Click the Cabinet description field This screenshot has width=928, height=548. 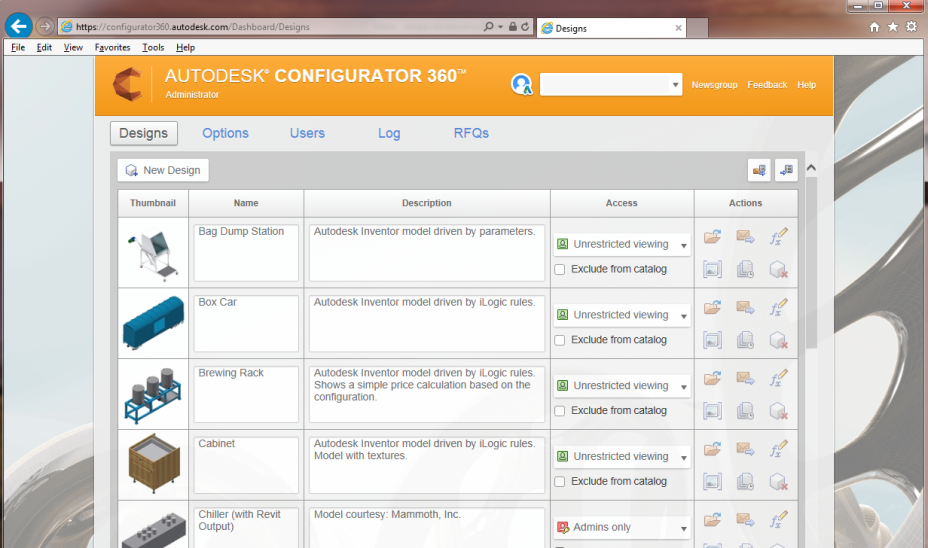(427, 465)
